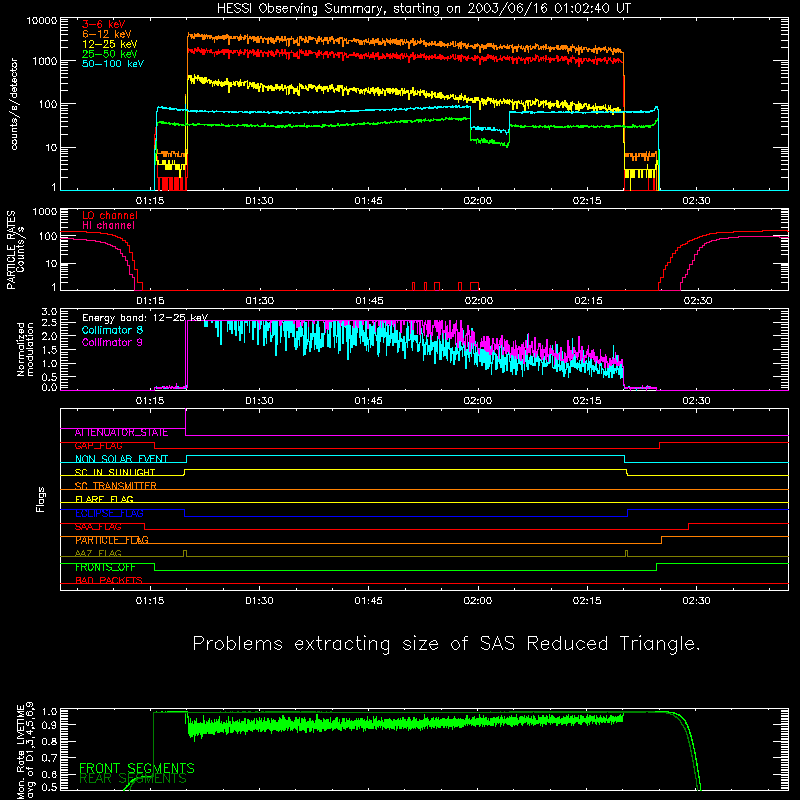Click the 'Mon. Rate LIVETIME' axis label

[20, 751]
